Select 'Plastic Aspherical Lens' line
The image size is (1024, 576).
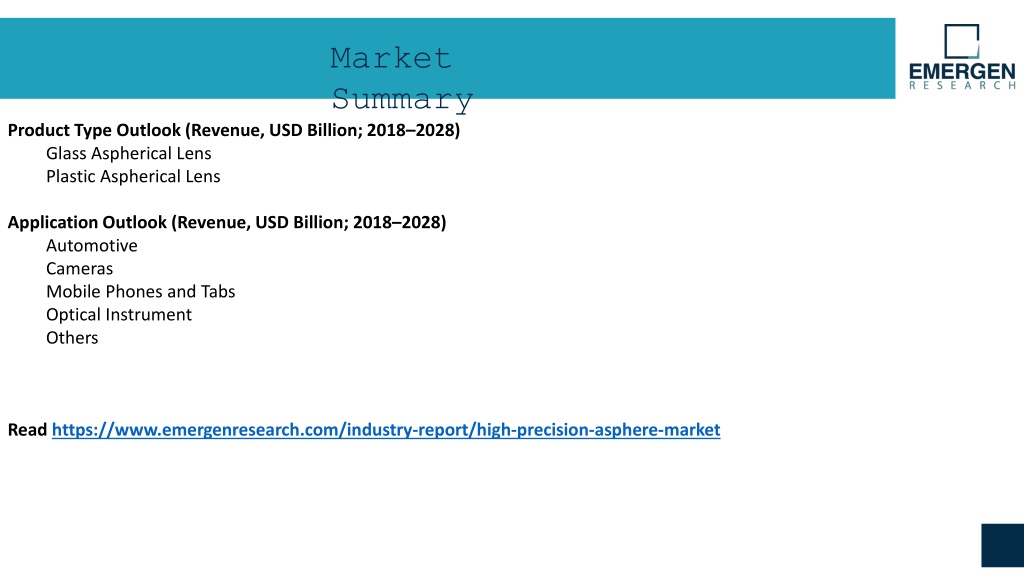[x=133, y=176]
